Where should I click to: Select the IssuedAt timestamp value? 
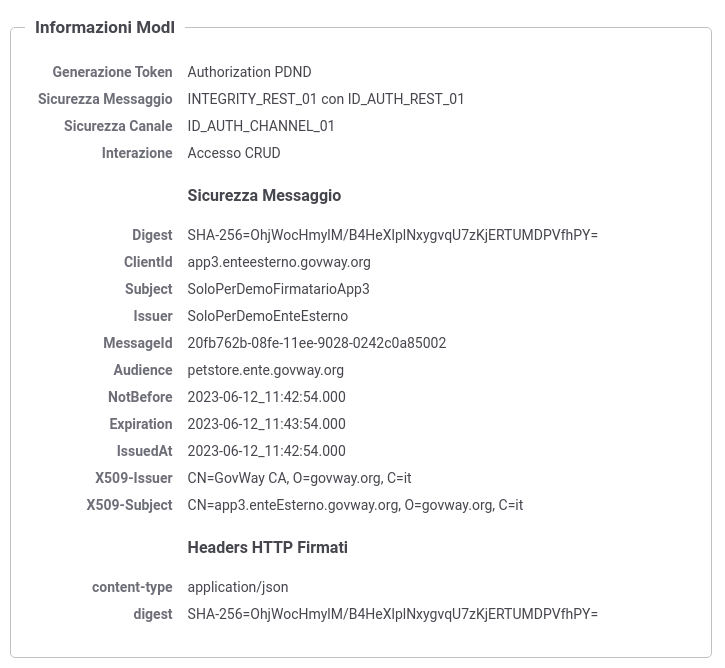click(266, 451)
